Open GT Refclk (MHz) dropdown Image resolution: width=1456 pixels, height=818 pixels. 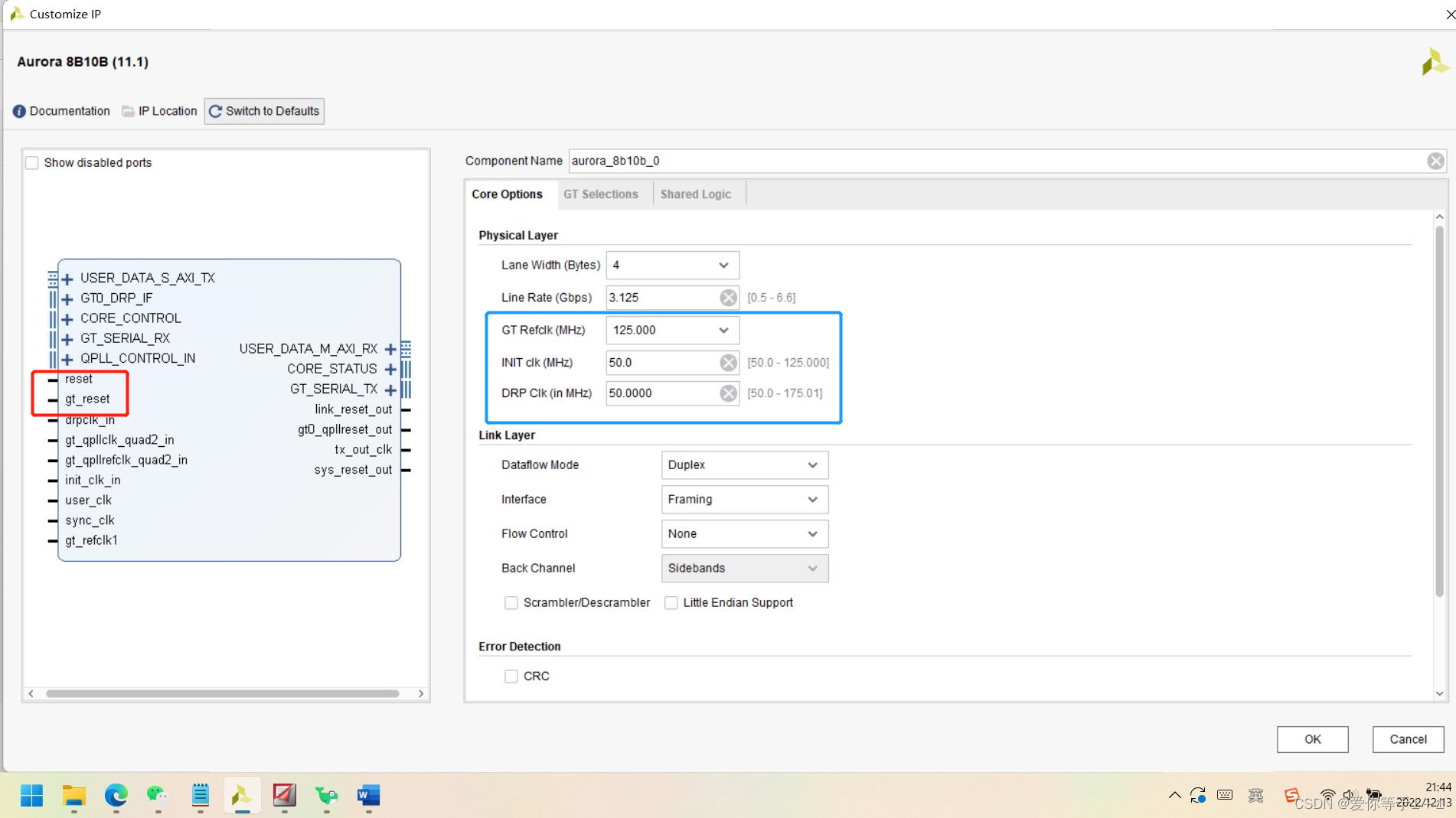[672, 330]
